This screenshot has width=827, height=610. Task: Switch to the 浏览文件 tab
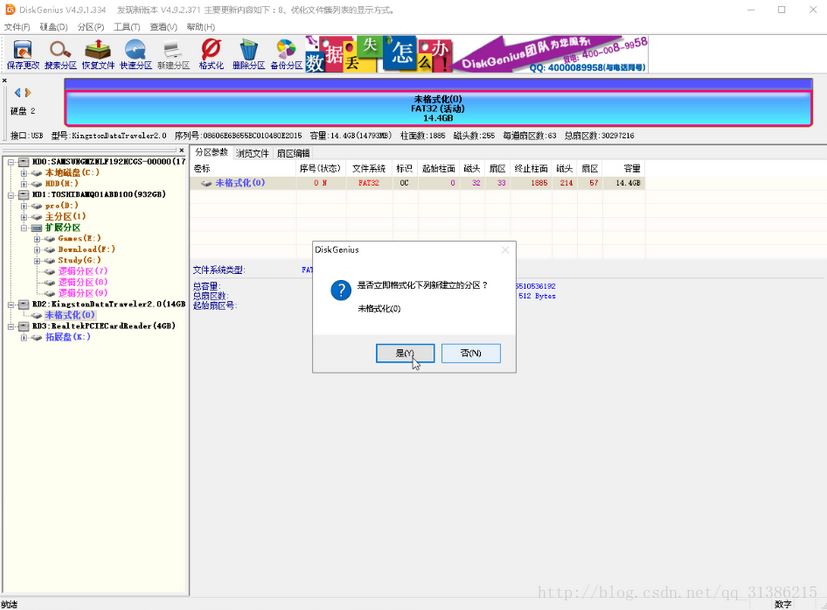pyautogui.click(x=252, y=153)
